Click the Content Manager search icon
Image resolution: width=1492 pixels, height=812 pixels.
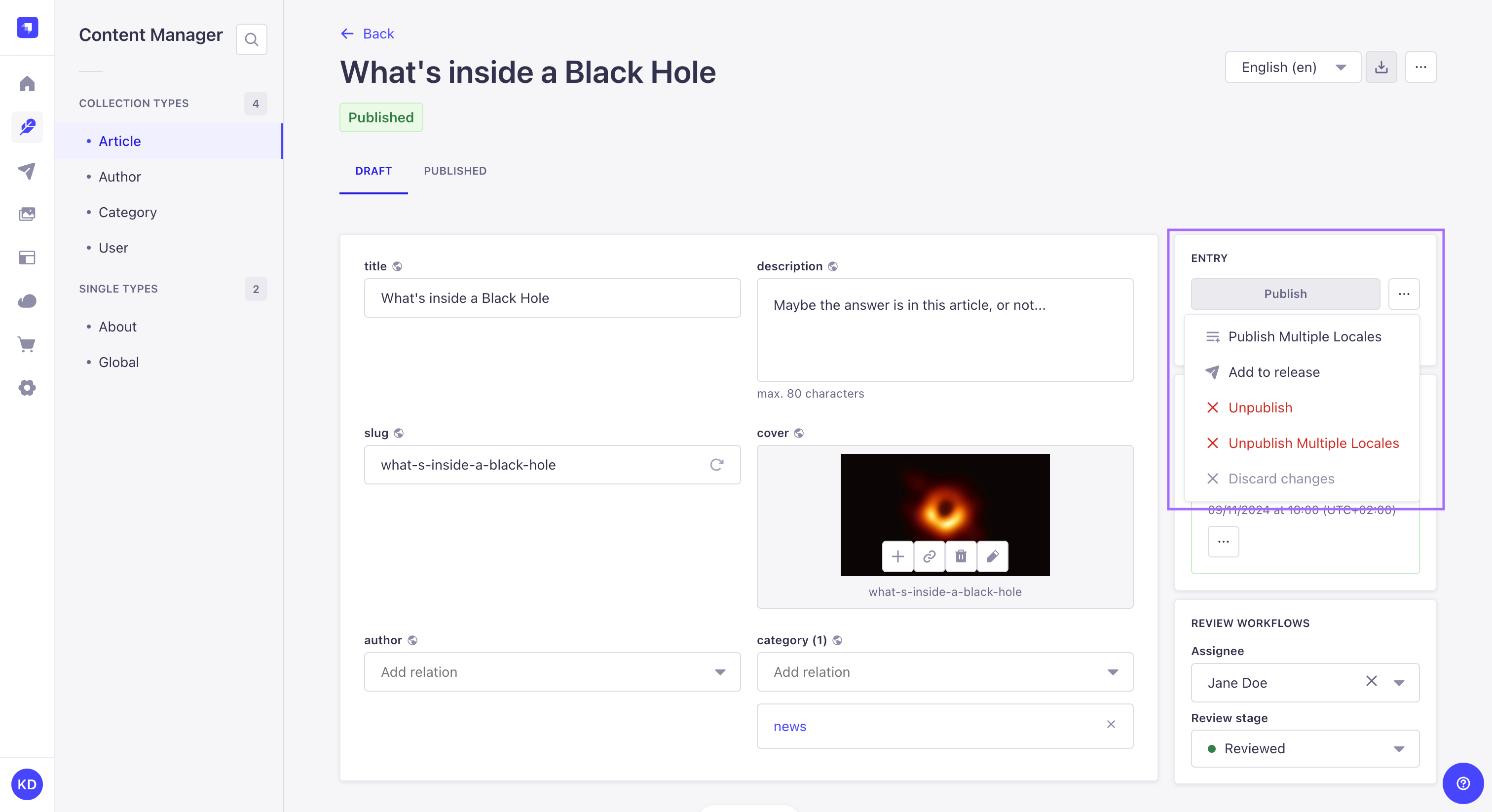coord(251,39)
